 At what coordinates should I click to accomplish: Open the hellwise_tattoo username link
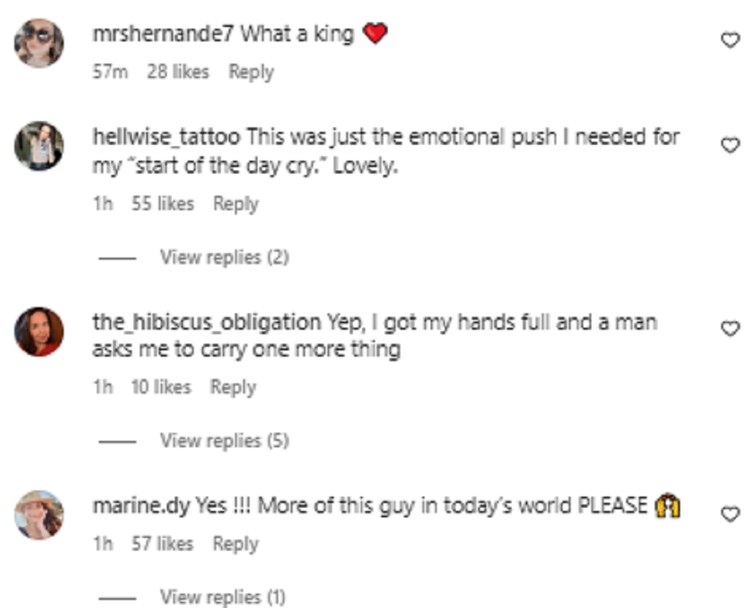[x=166, y=137]
